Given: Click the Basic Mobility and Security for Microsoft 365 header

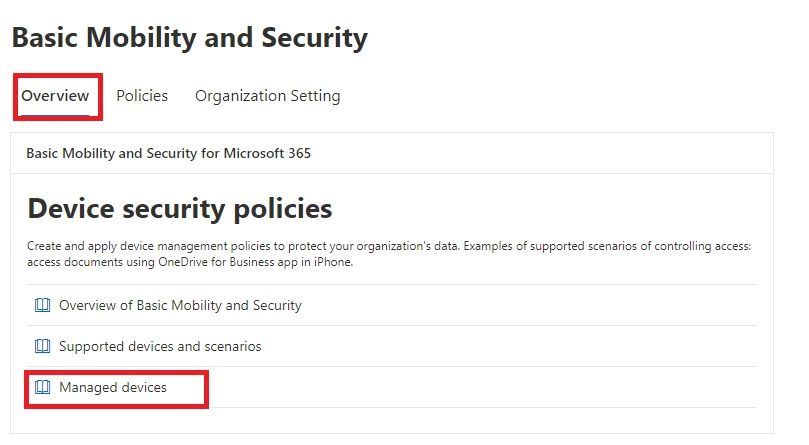Looking at the screenshot, I should coord(168,154).
